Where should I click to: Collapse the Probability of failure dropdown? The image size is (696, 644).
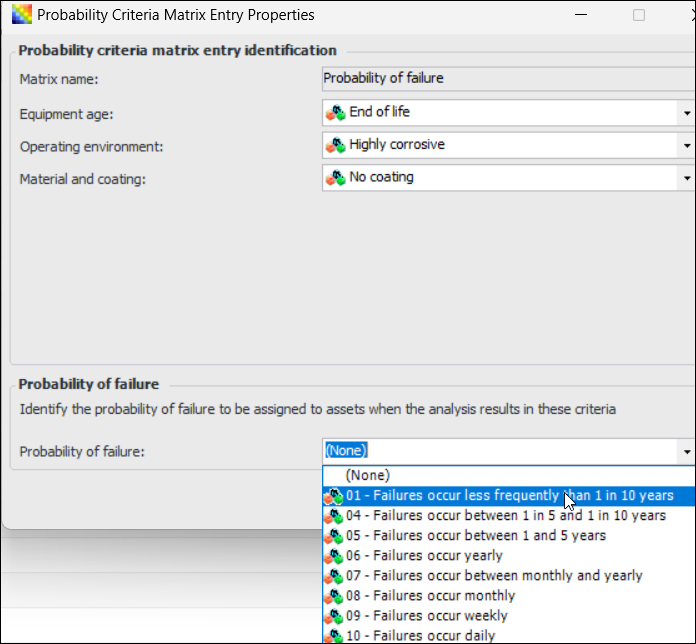pos(687,451)
